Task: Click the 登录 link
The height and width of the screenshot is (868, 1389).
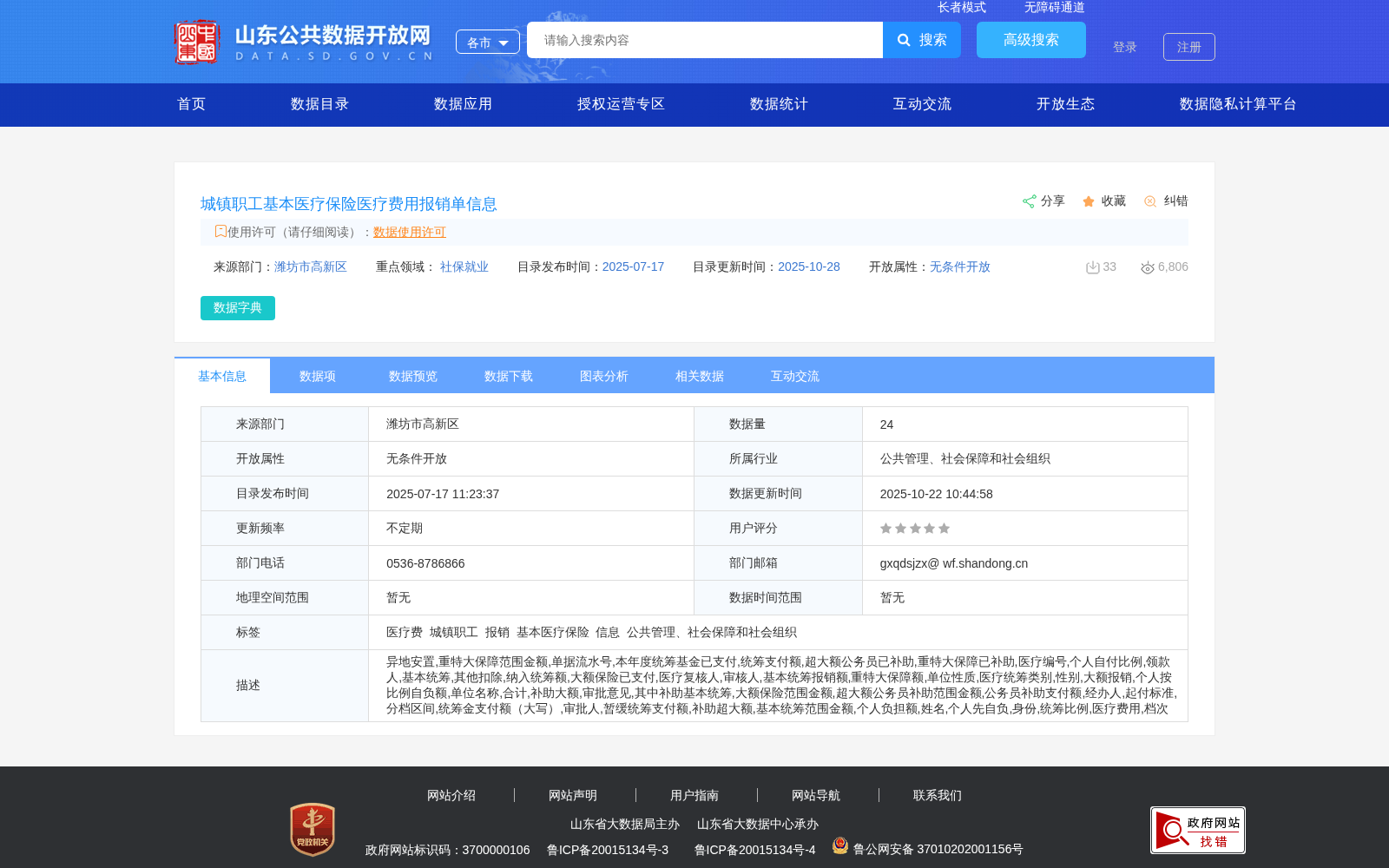Action: point(1125,47)
